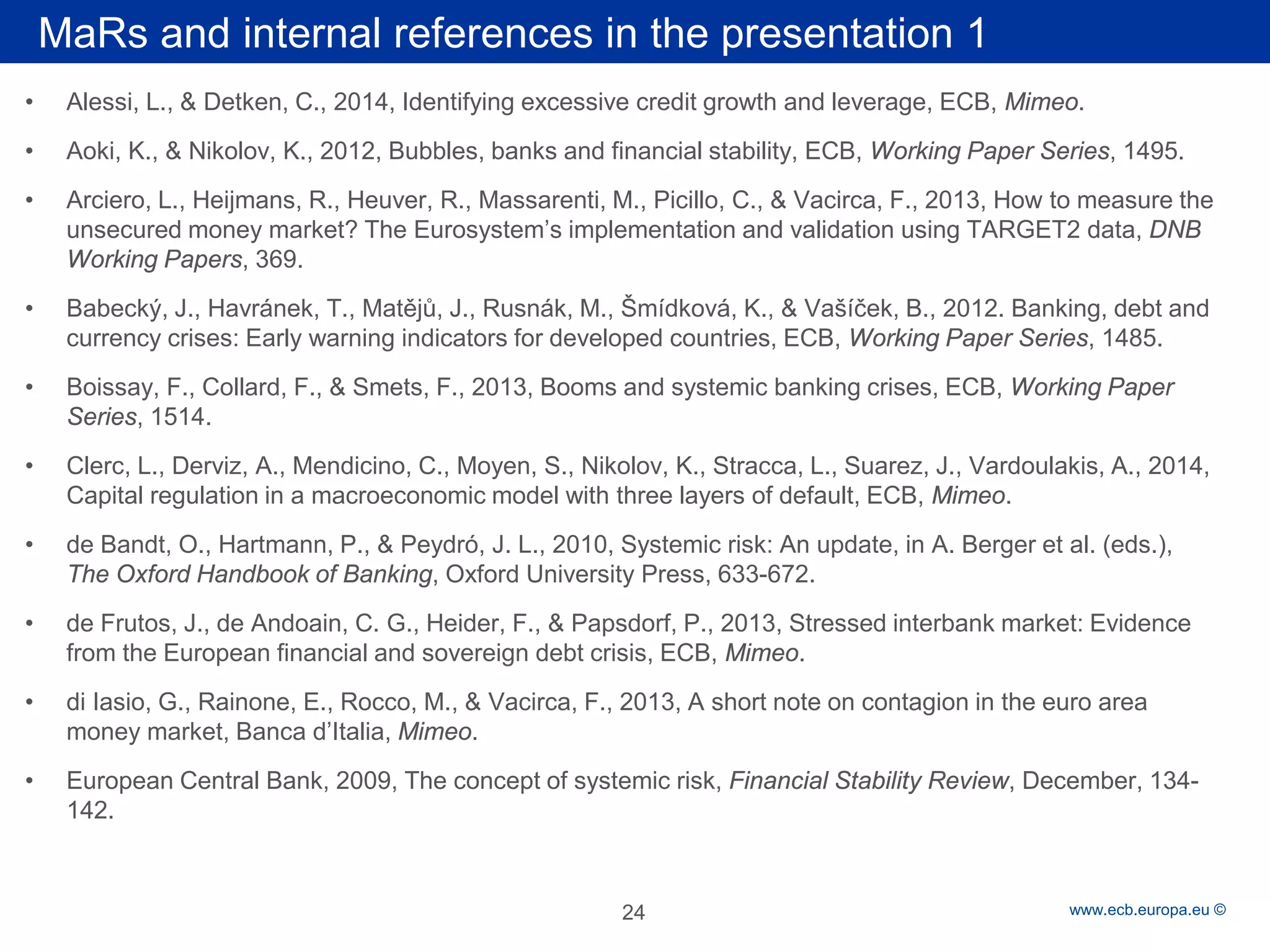Click the page number 24

(x=633, y=912)
